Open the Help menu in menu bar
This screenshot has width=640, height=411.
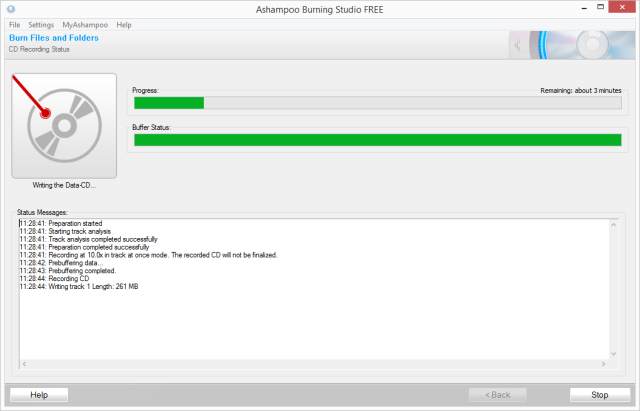124,25
